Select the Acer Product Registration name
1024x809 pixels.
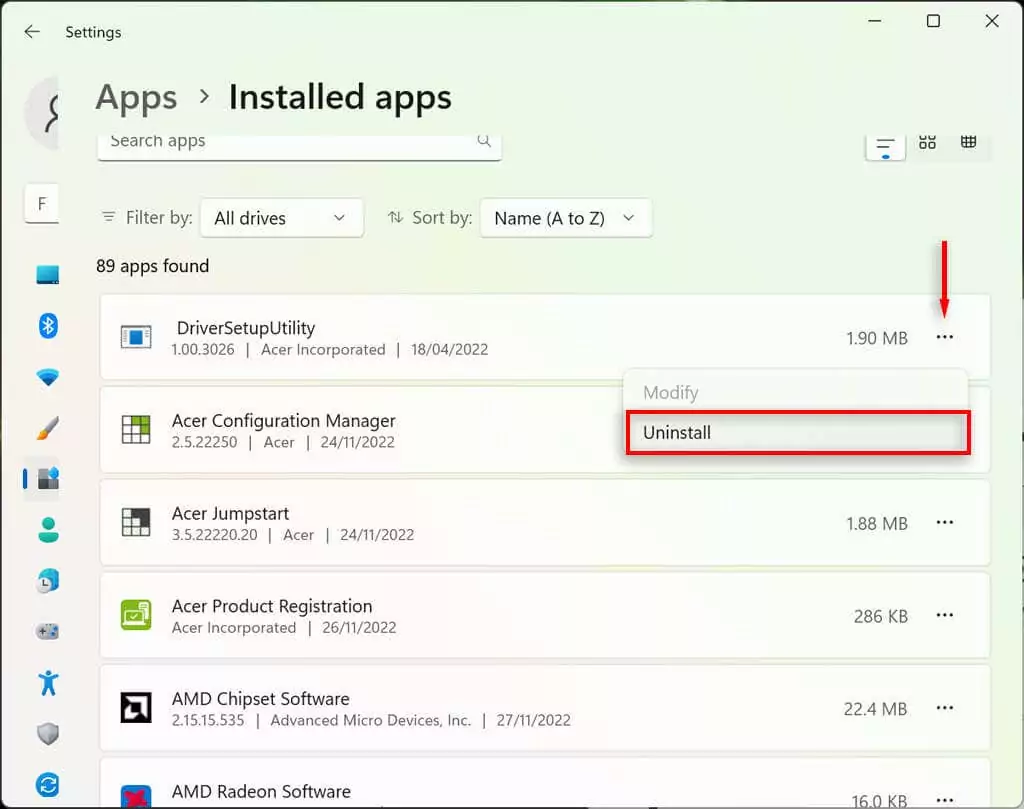pyautogui.click(x=272, y=606)
